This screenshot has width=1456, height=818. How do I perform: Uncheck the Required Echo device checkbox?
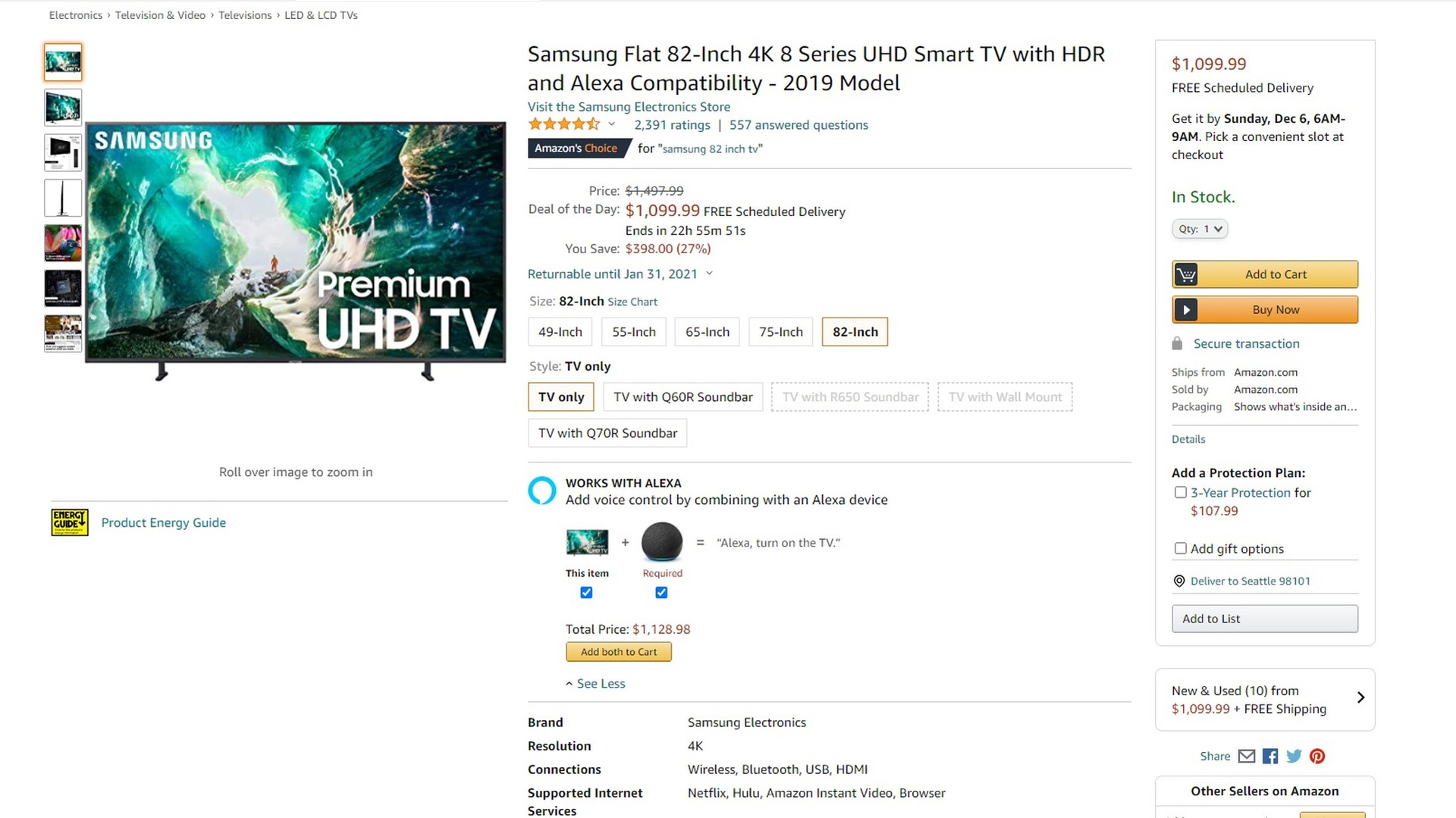[x=661, y=593]
